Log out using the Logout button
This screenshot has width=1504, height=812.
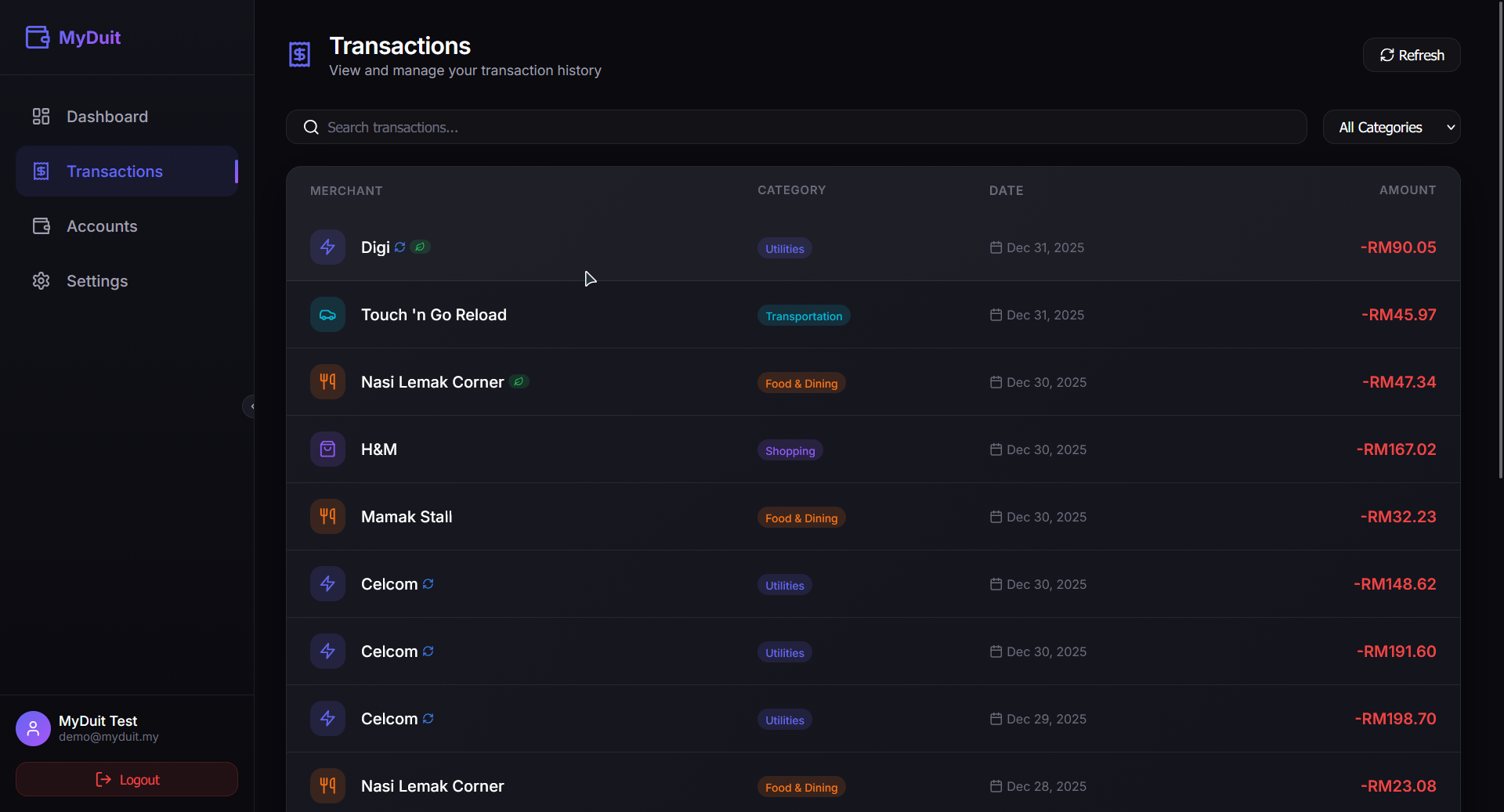[x=127, y=779]
